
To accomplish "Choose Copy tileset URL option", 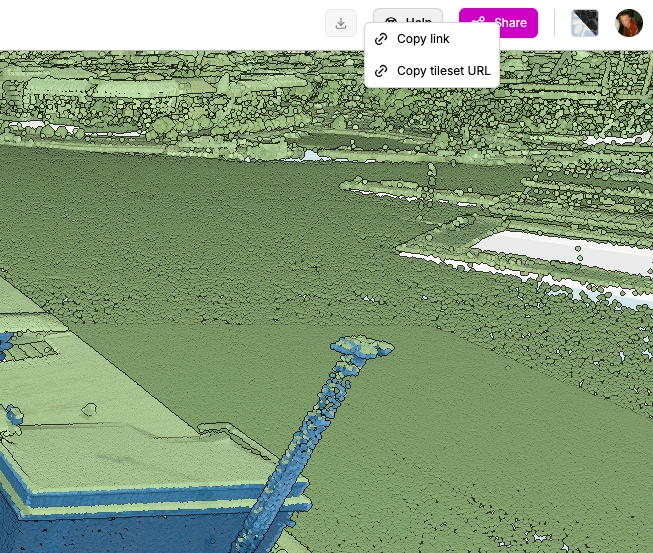I will (443, 71).
